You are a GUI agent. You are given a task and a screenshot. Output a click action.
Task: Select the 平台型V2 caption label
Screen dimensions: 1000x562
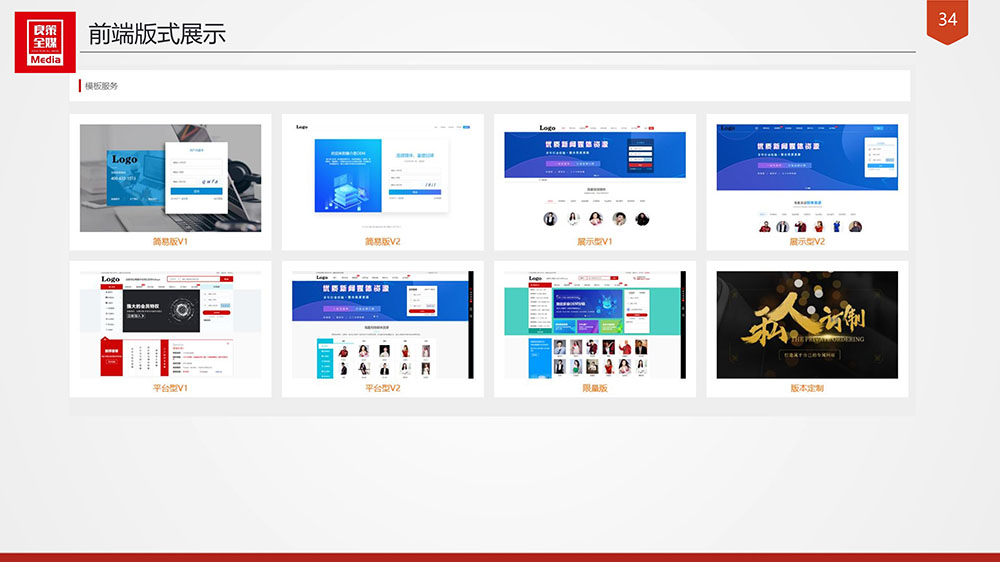pyautogui.click(x=382, y=388)
